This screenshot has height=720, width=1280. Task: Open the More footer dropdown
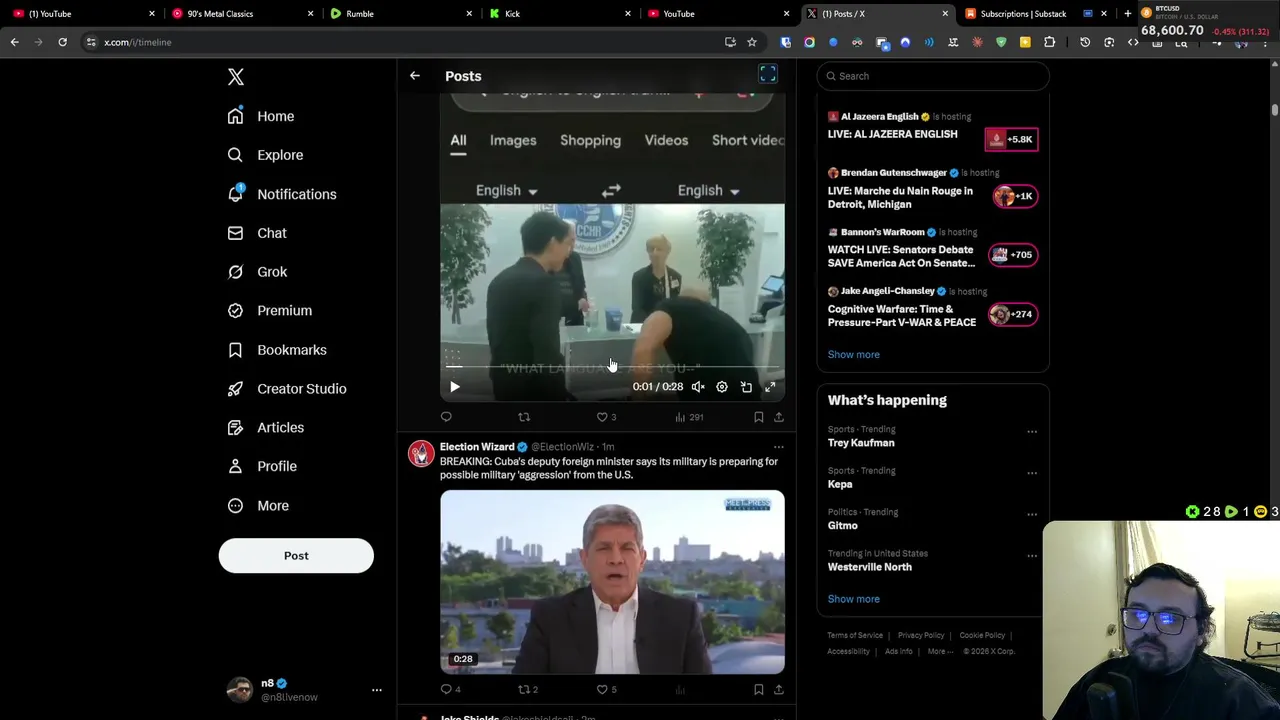pyautogui.click(x=940, y=651)
